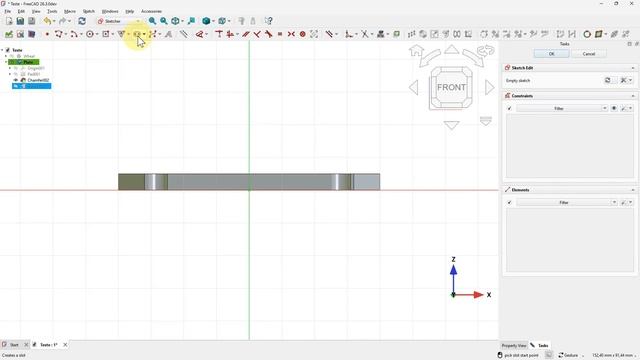Click the OK button in Tasks
This screenshot has width=640, height=360.
click(x=551, y=54)
